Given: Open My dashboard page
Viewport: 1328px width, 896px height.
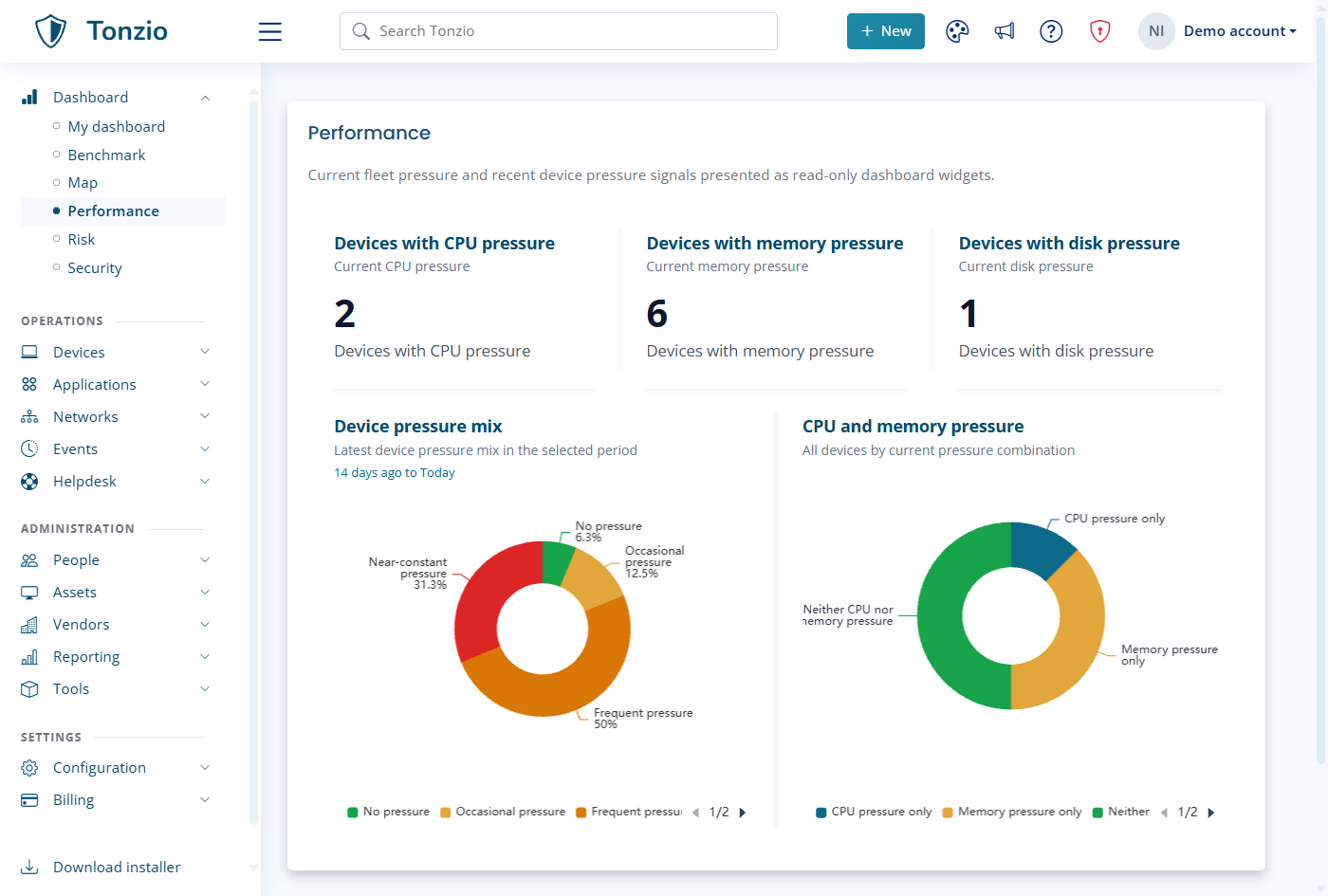Looking at the screenshot, I should pyautogui.click(x=117, y=126).
